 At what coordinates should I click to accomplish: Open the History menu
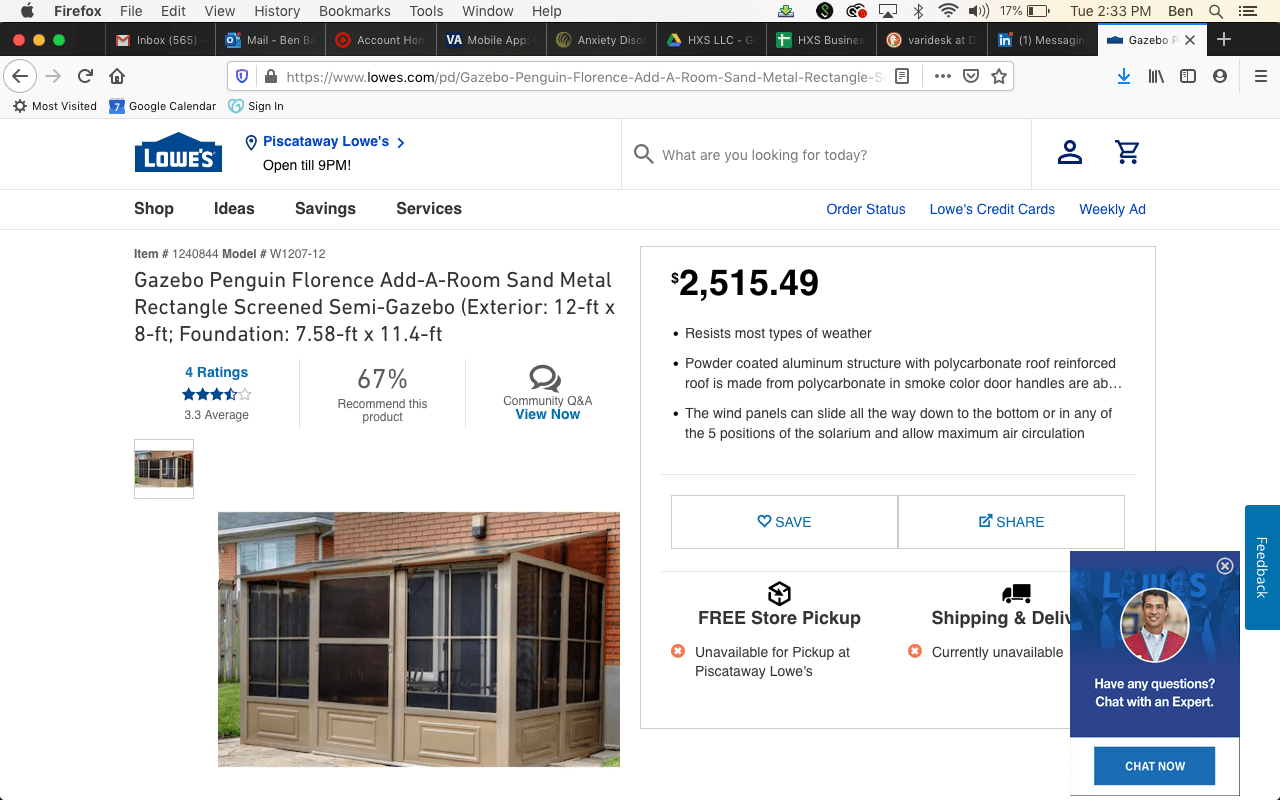pyautogui.click(x=277, y=11)
